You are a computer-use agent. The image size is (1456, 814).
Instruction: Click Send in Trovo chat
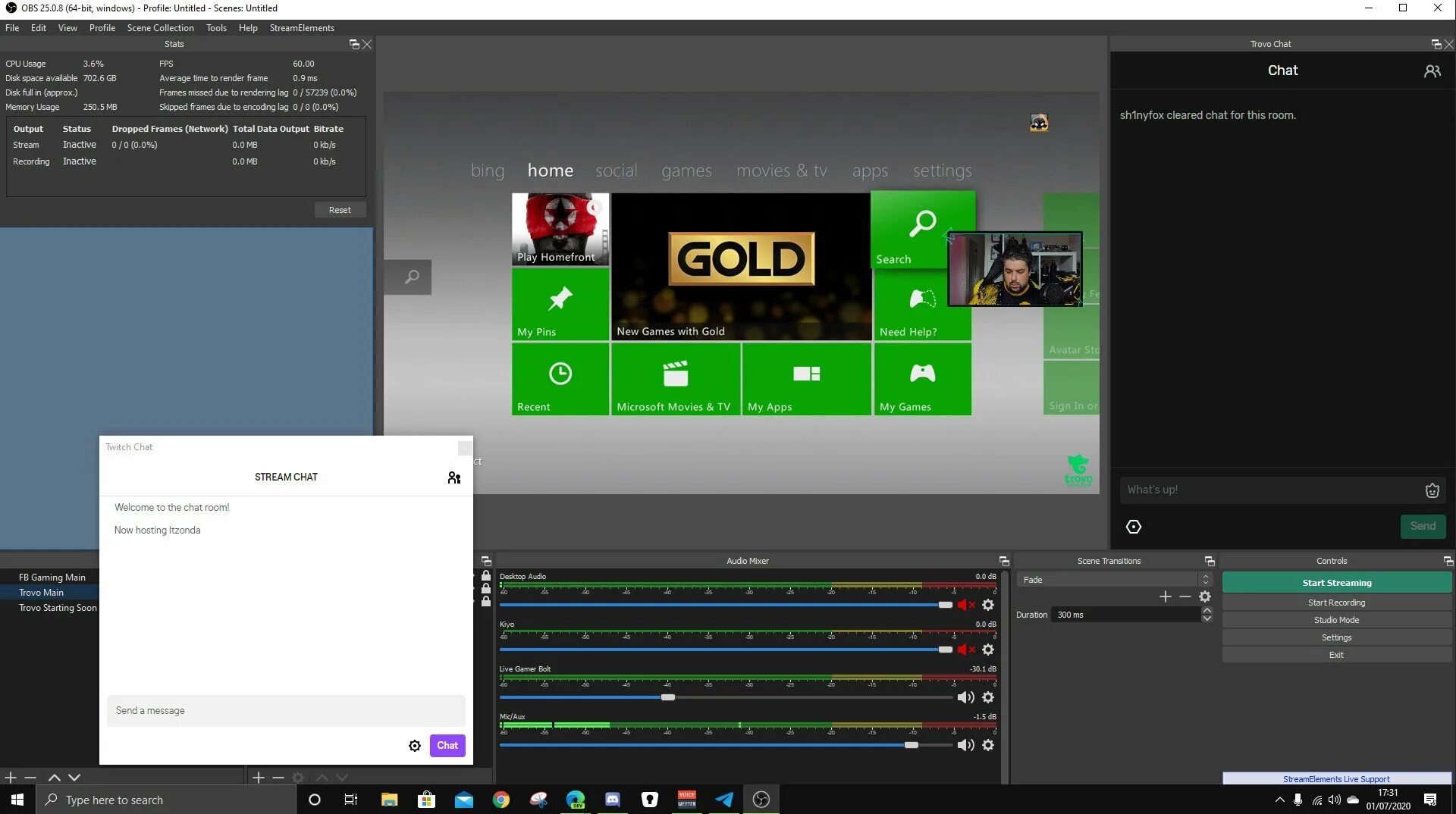pos(1423,526)
